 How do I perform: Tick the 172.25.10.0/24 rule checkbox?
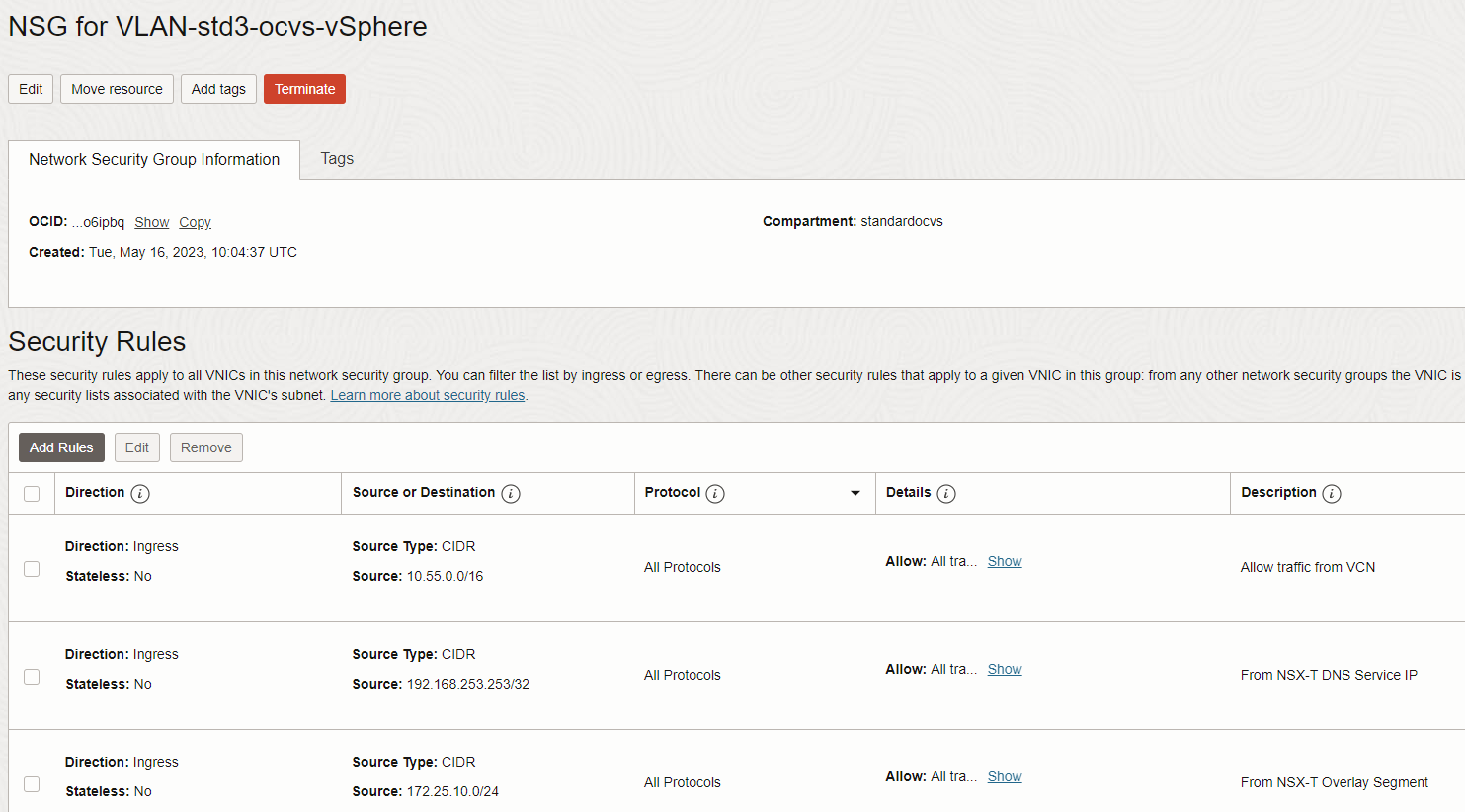[32, 784]
